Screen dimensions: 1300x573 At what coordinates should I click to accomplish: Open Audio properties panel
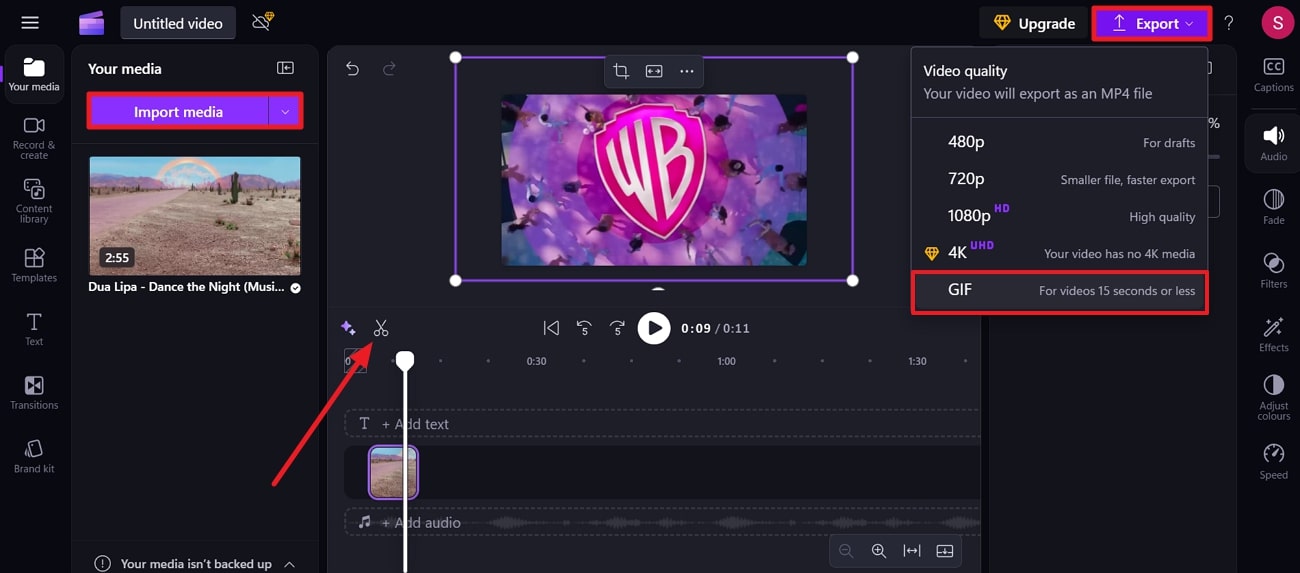click(1274, 143)
